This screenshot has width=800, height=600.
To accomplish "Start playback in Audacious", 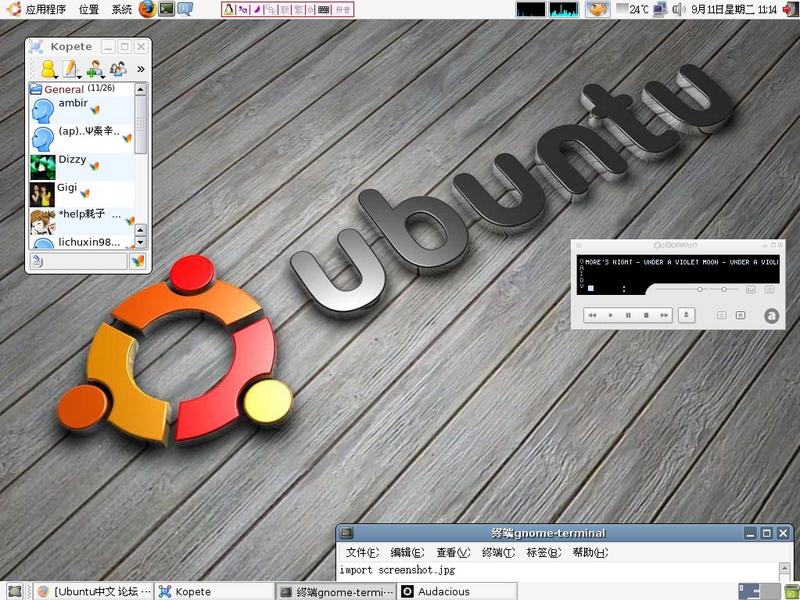I will [x=610, y=315].
